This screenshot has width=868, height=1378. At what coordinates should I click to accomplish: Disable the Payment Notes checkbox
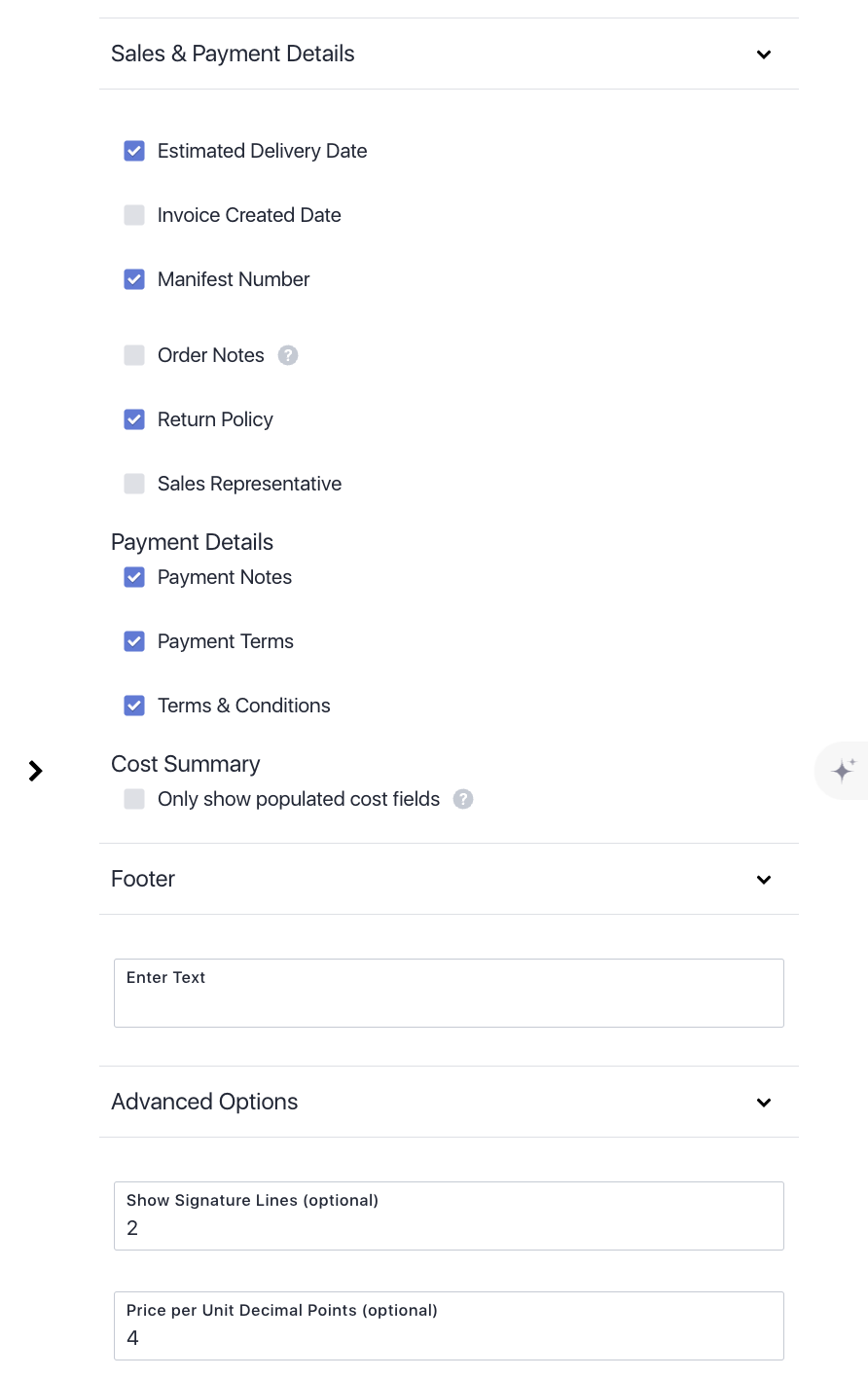(x=134, y=577)
